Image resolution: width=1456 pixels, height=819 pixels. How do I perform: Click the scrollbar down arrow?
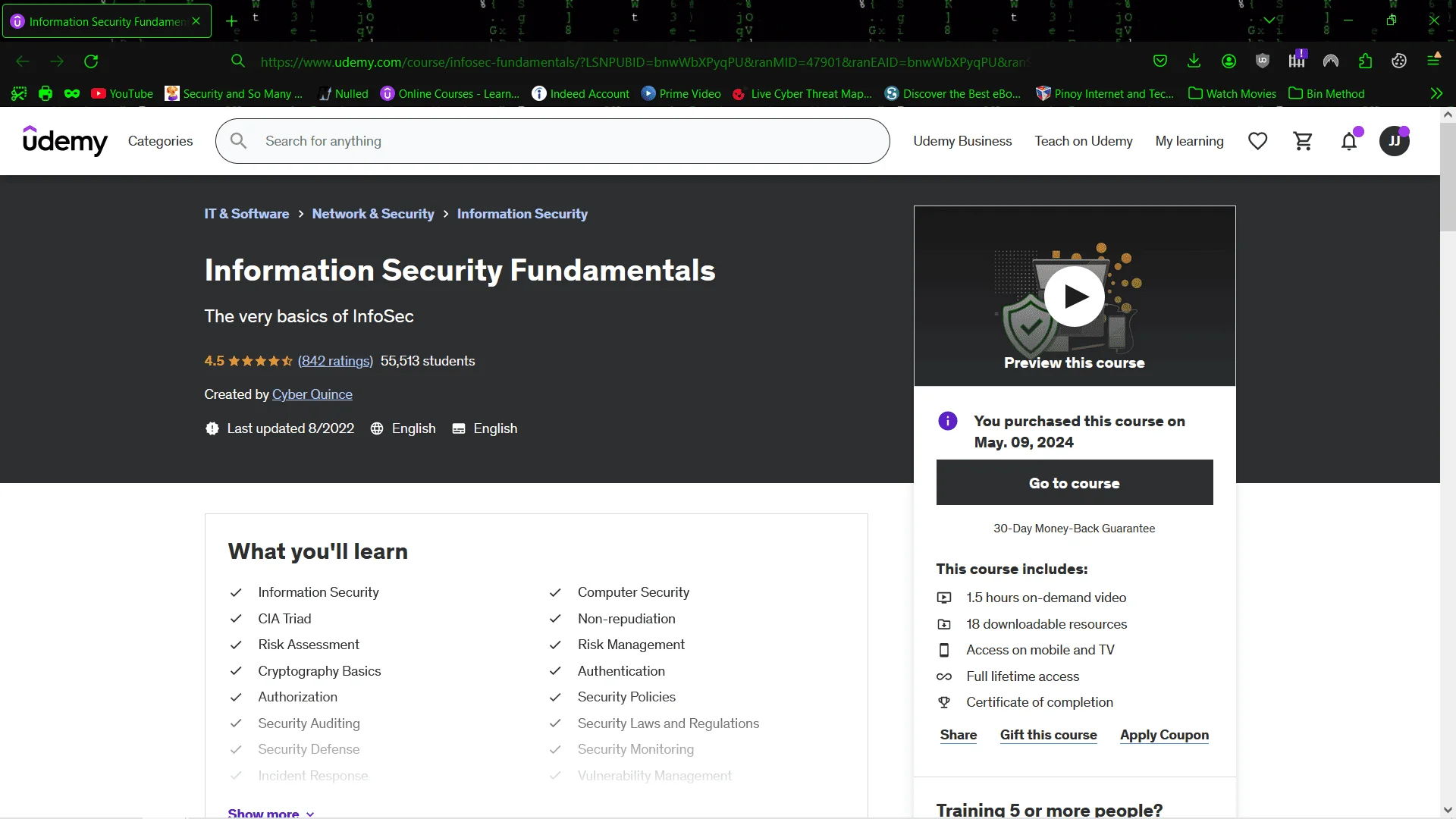coord(1448,810)
